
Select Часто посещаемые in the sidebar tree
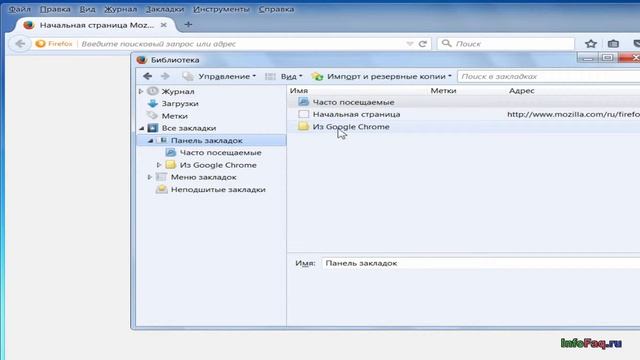(x=220, y=153)
